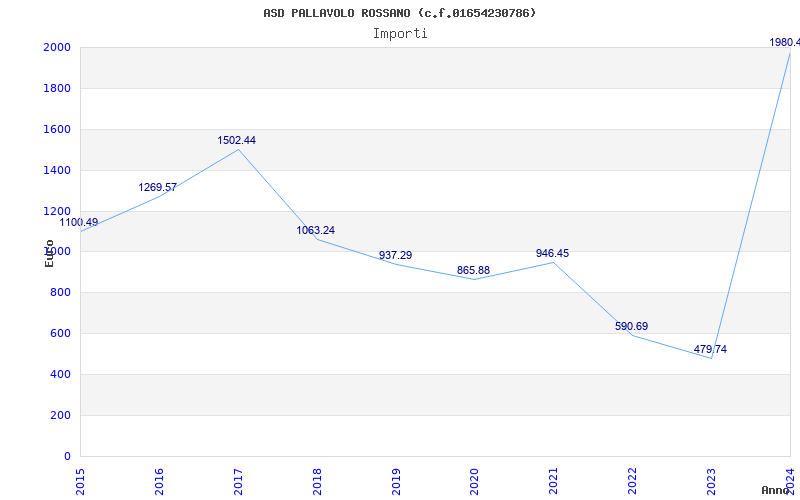Select the 1400 y-axis tick label
Viewport: 800px width, 500px height.
57,170
